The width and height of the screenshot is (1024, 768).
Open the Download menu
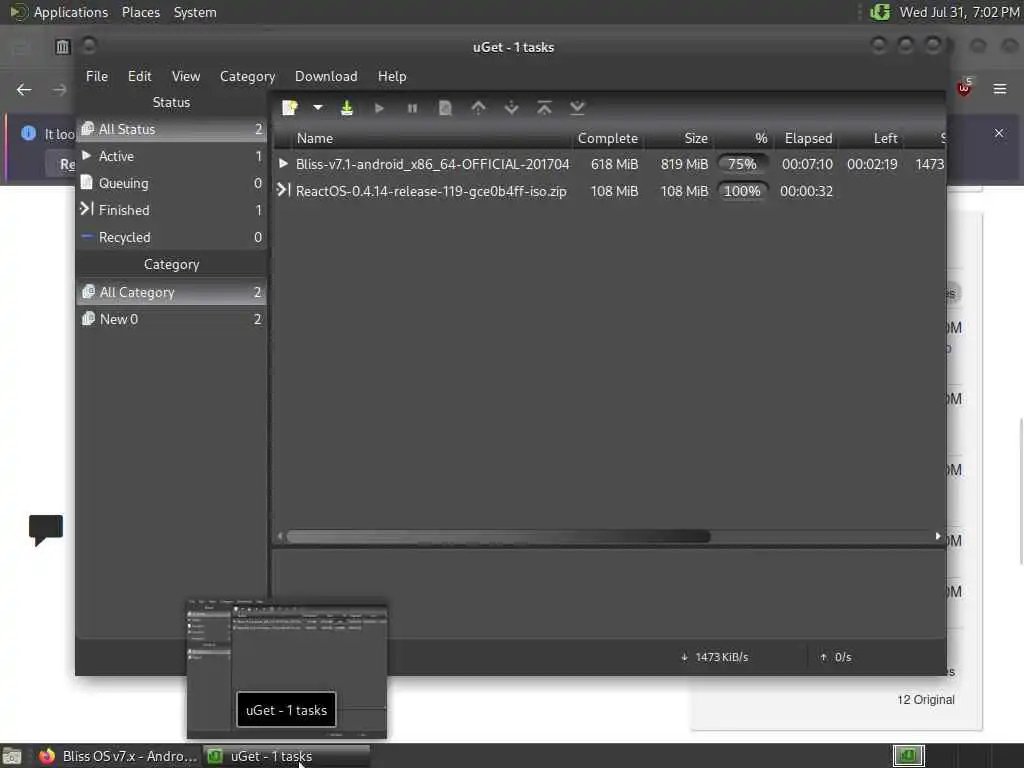[x=327, y=76]
